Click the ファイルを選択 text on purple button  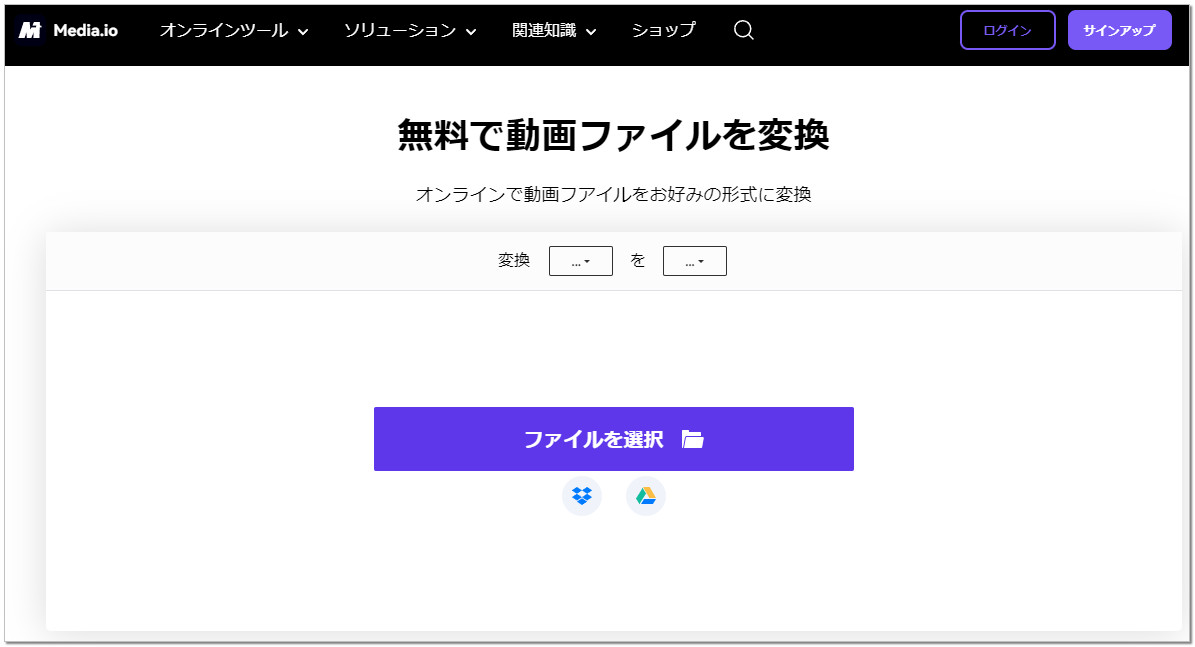pos(593,439)
